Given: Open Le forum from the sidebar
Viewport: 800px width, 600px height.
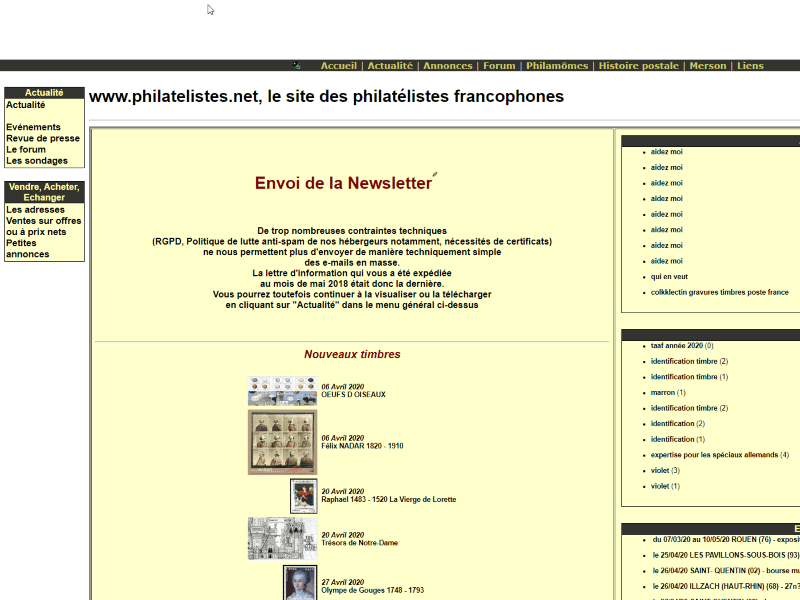Looking at the screenshot, I should 26,149.
